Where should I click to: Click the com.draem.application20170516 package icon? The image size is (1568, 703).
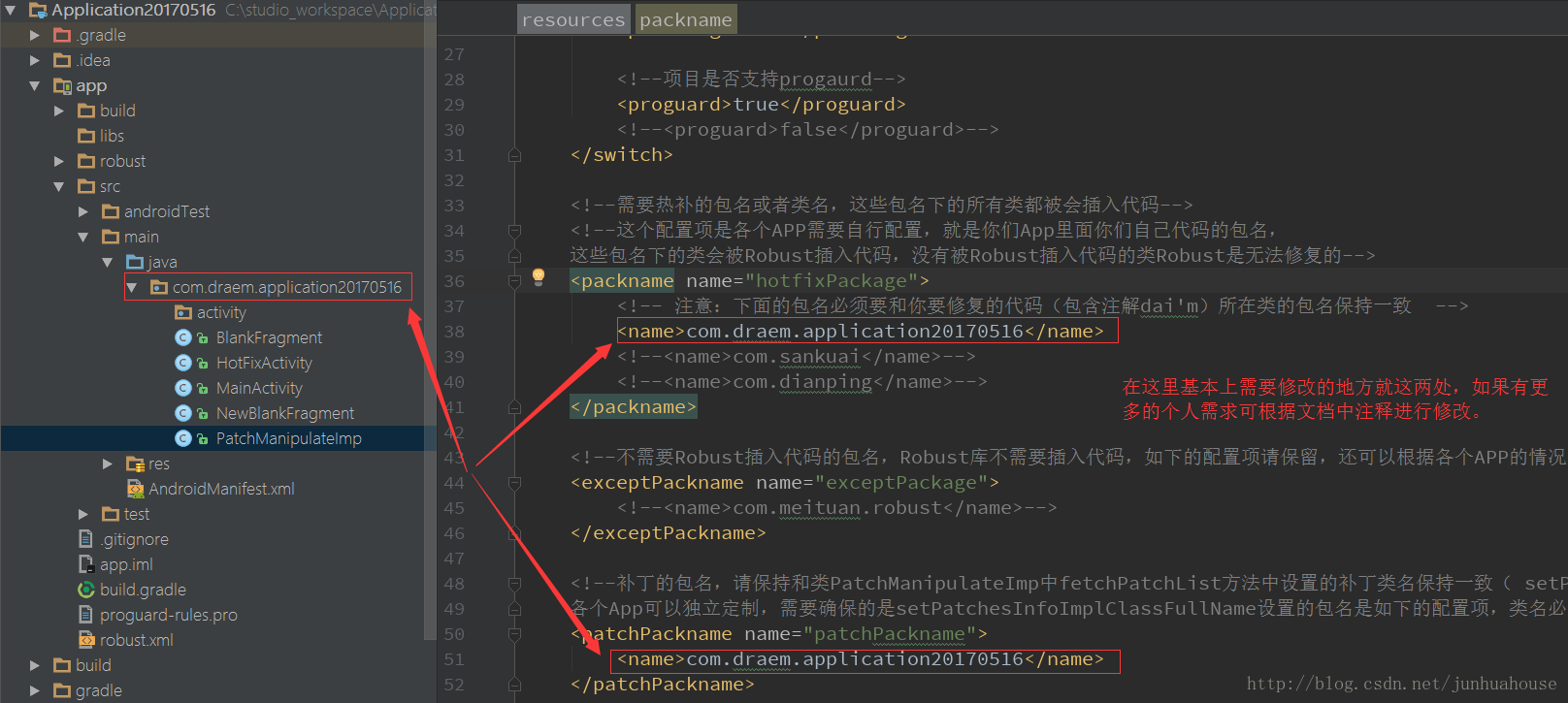(x=159, y=287)
